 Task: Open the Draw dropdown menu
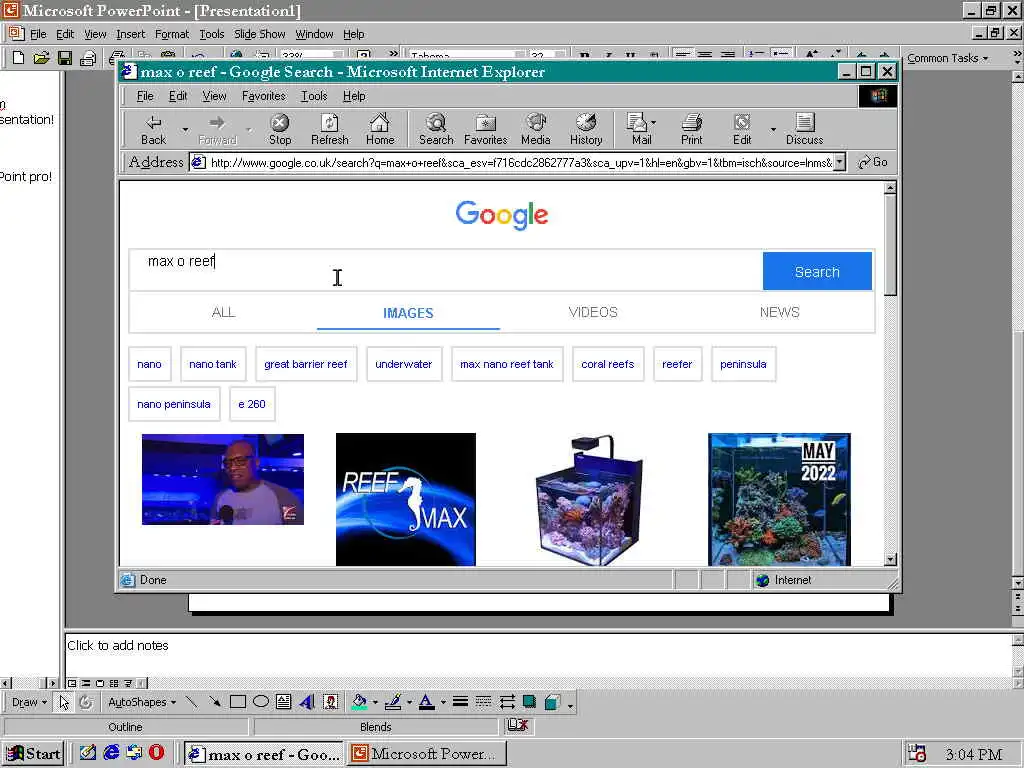point(29,702)
